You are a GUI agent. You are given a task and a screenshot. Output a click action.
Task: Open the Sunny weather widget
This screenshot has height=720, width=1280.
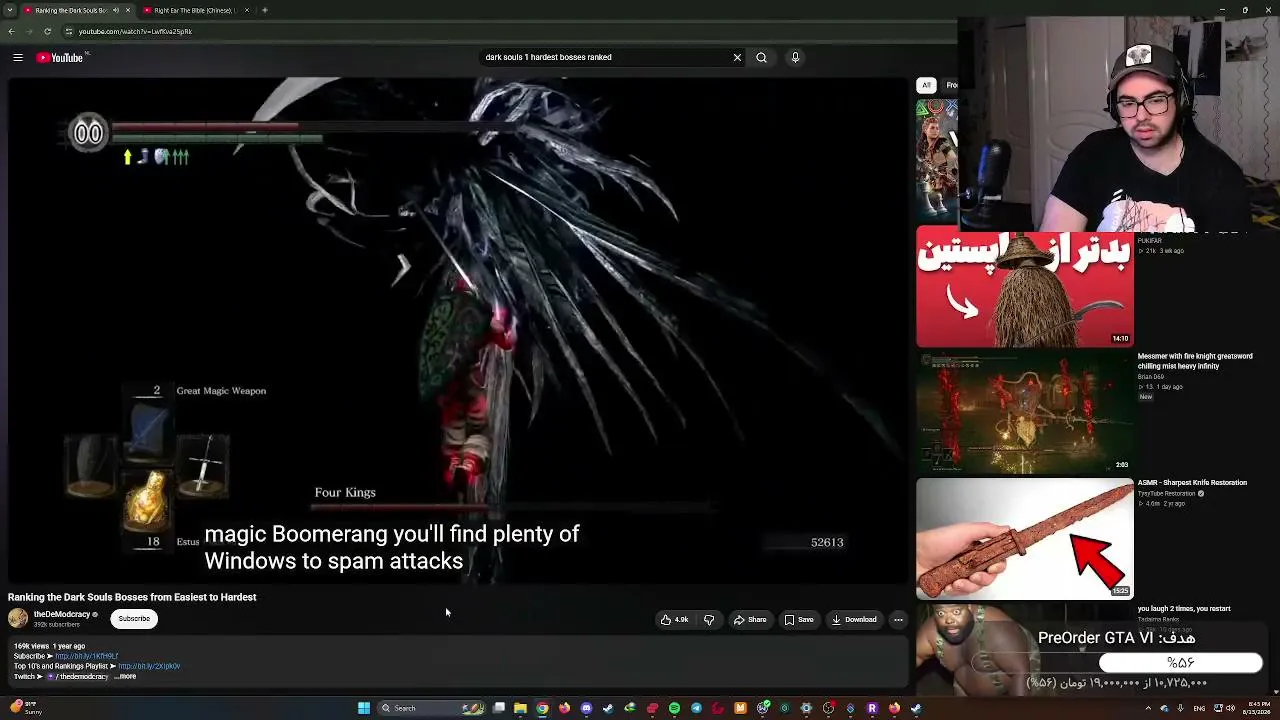coord(26,708)
